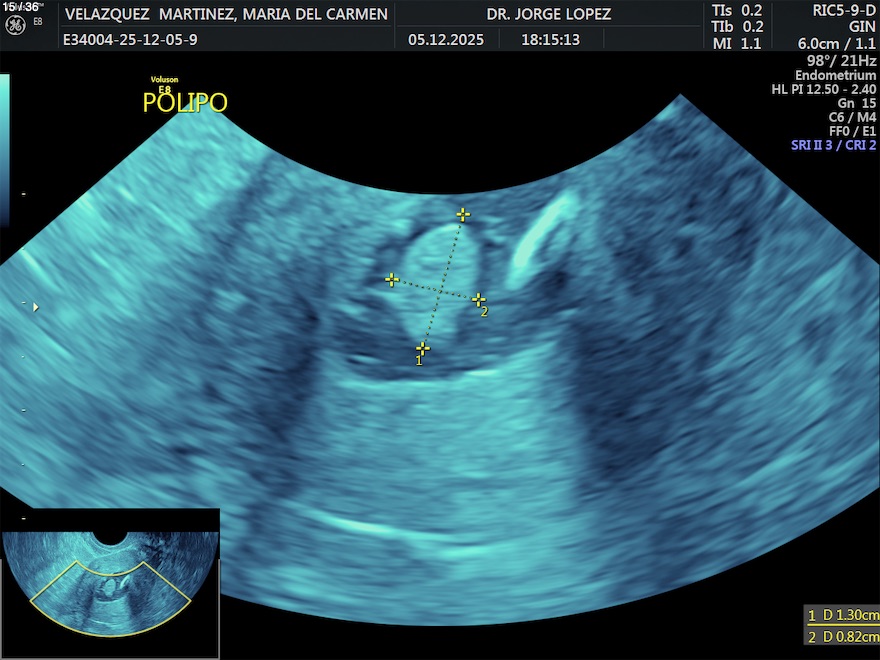Click the left caliper cross of measurement 2

click(392, 280)
